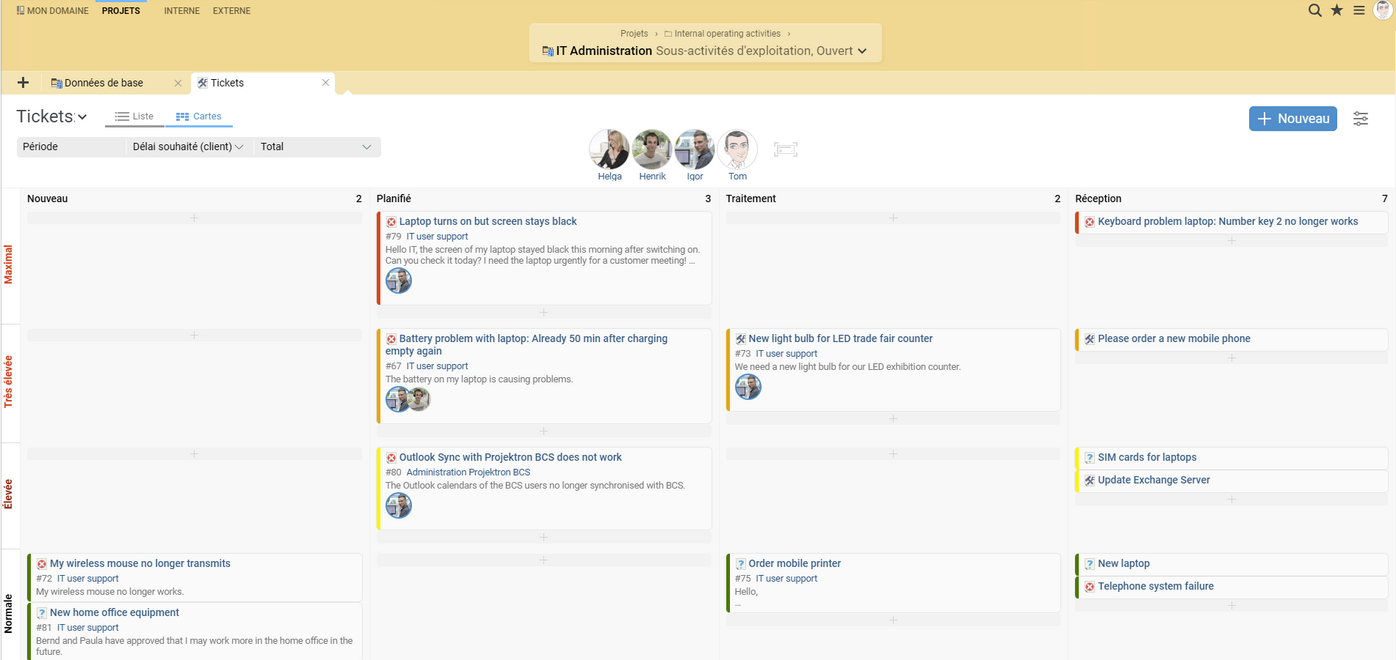The image size is (1396, 660).
Task: Open favorites star icon
Action: click(1337, 10)
